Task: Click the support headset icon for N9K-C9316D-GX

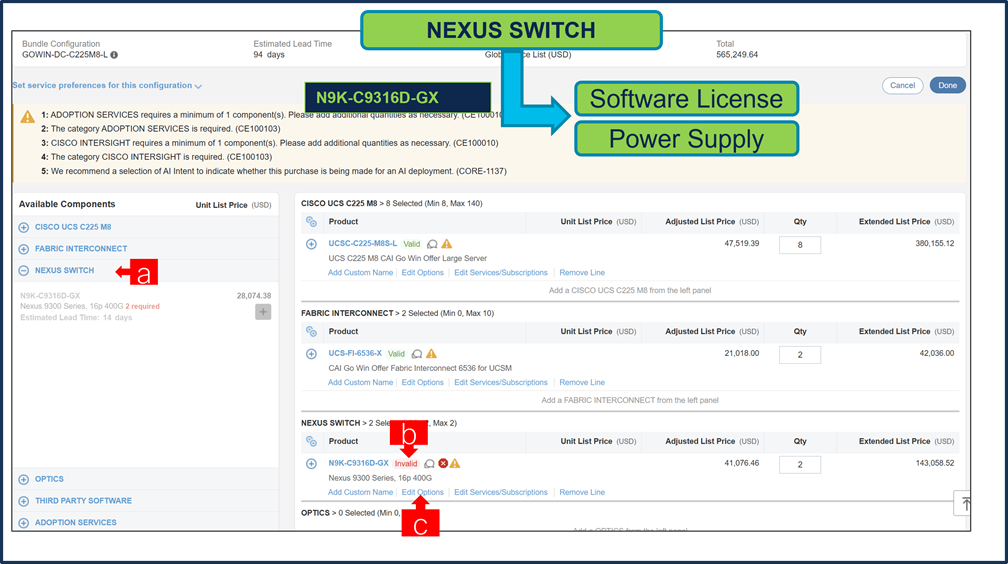Action: 429,464
